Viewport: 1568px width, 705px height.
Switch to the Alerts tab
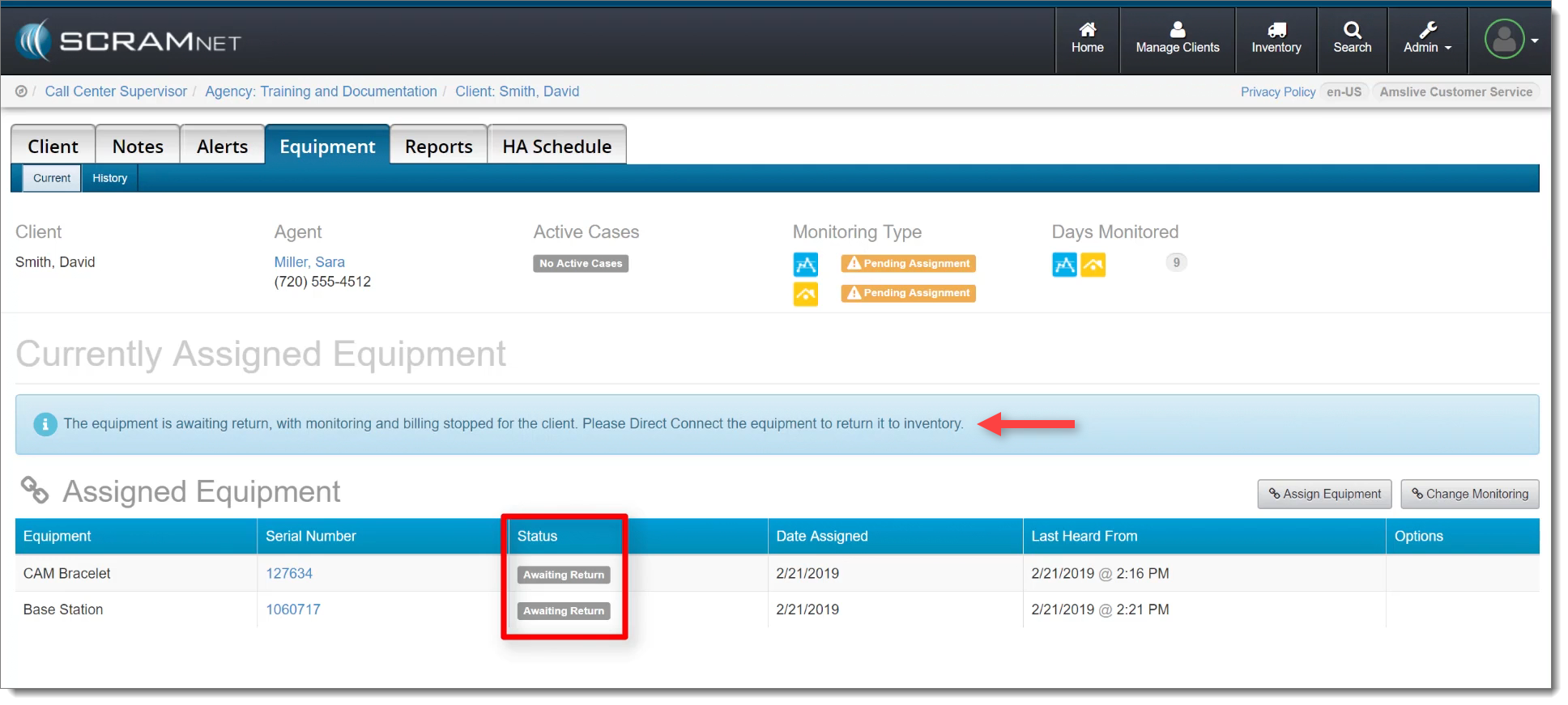click(222, 147)
